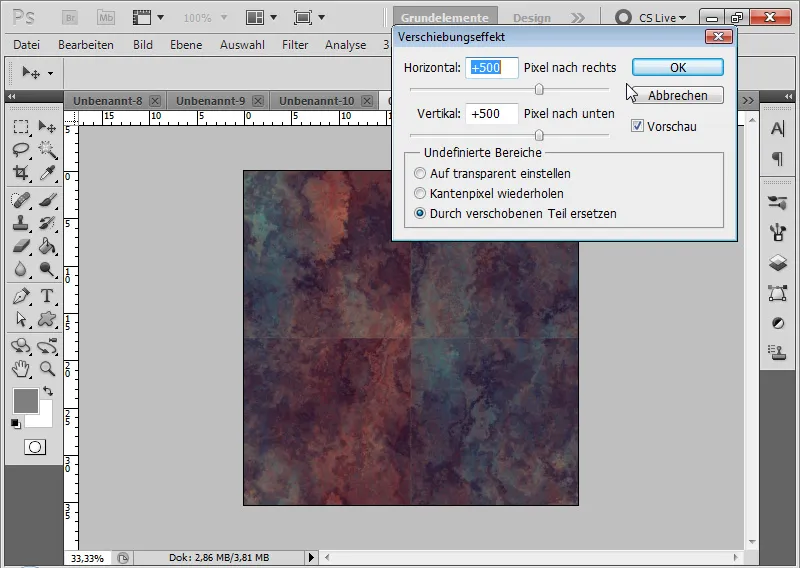Open the Paragraph panel icon
The image size is (800, 568).
[777, 159]
